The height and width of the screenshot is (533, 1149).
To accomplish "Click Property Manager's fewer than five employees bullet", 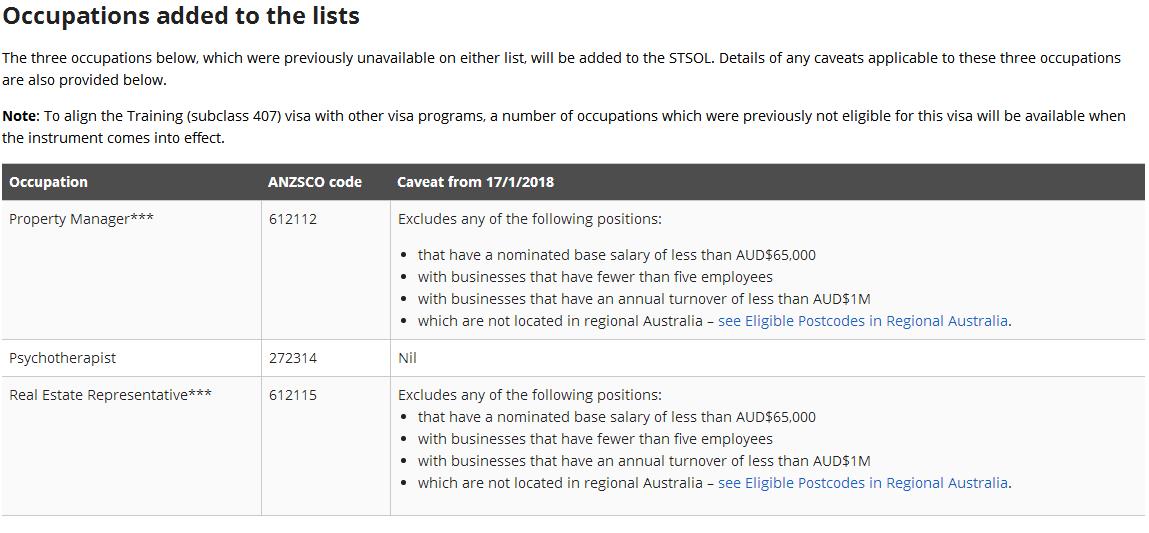I will tap(595, 277).
